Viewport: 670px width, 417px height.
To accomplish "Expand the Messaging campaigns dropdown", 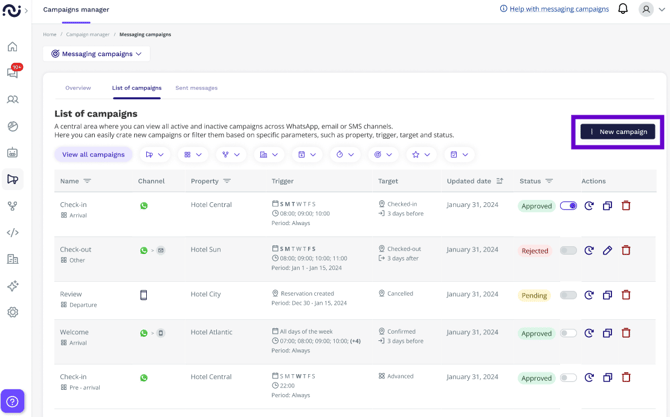I will (97, 54).
